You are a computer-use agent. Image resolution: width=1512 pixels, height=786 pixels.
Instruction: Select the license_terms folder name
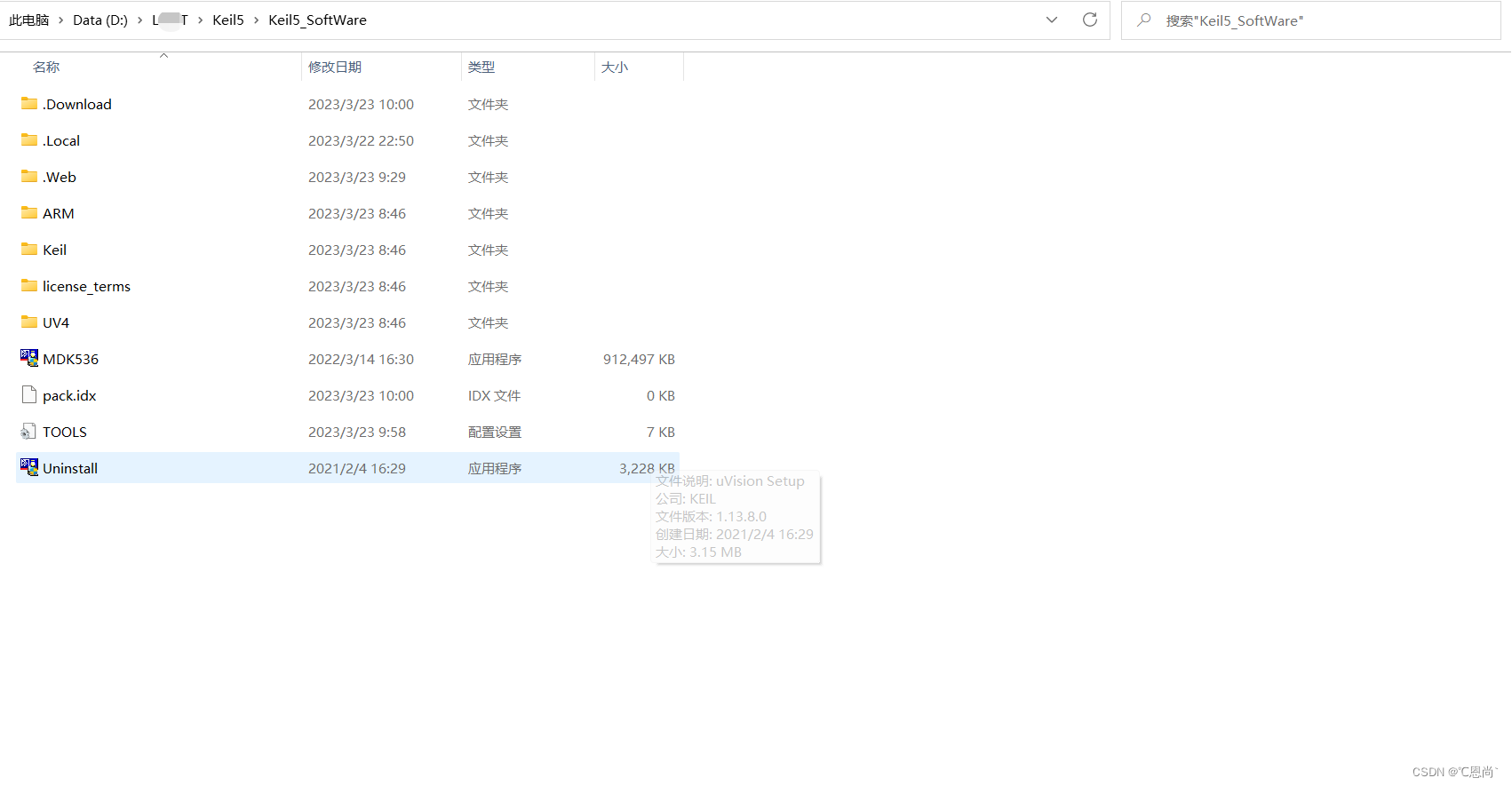click(87, 286)
